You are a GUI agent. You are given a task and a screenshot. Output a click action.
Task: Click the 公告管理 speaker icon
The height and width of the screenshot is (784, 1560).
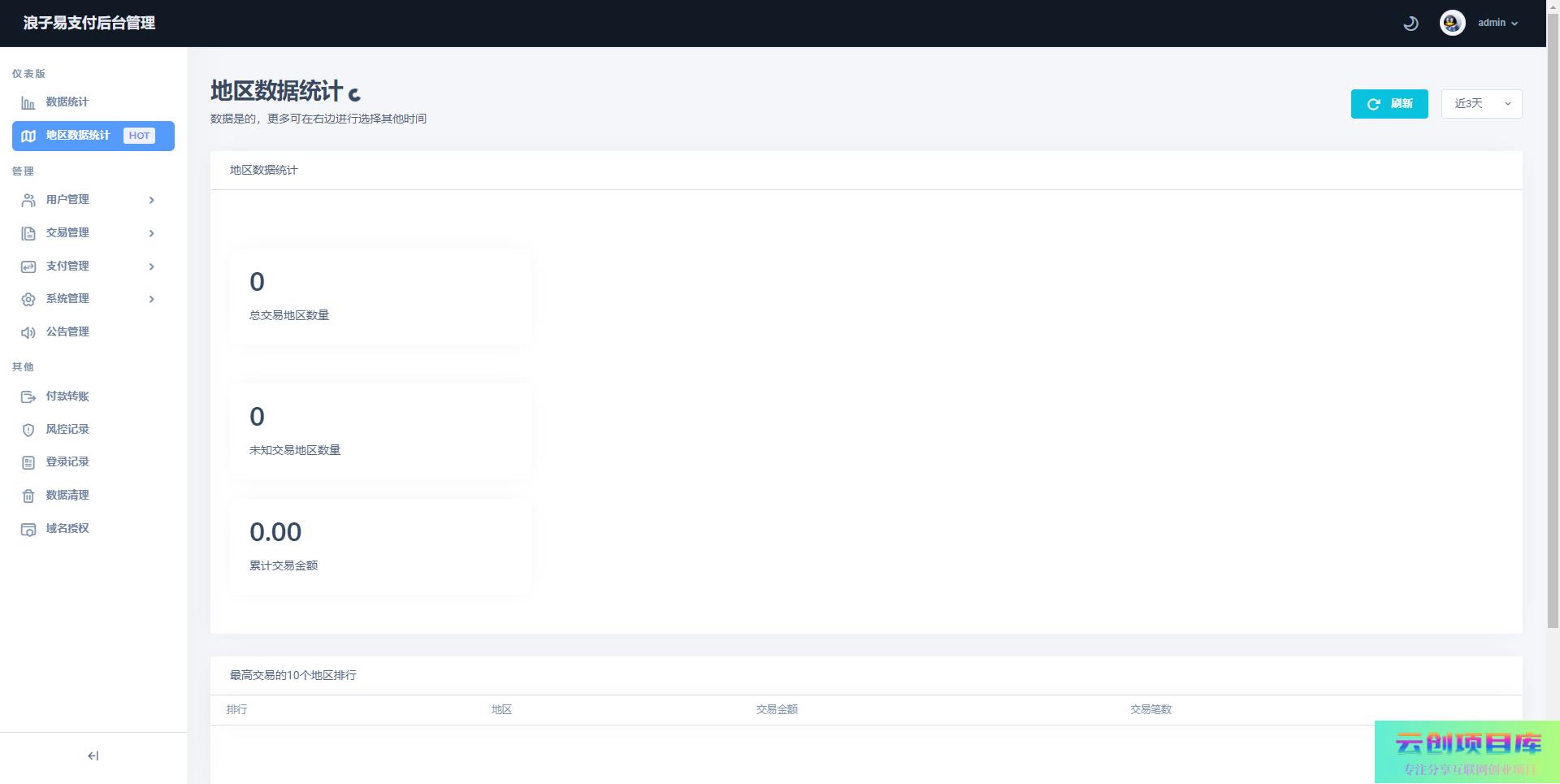click(28, 332)
